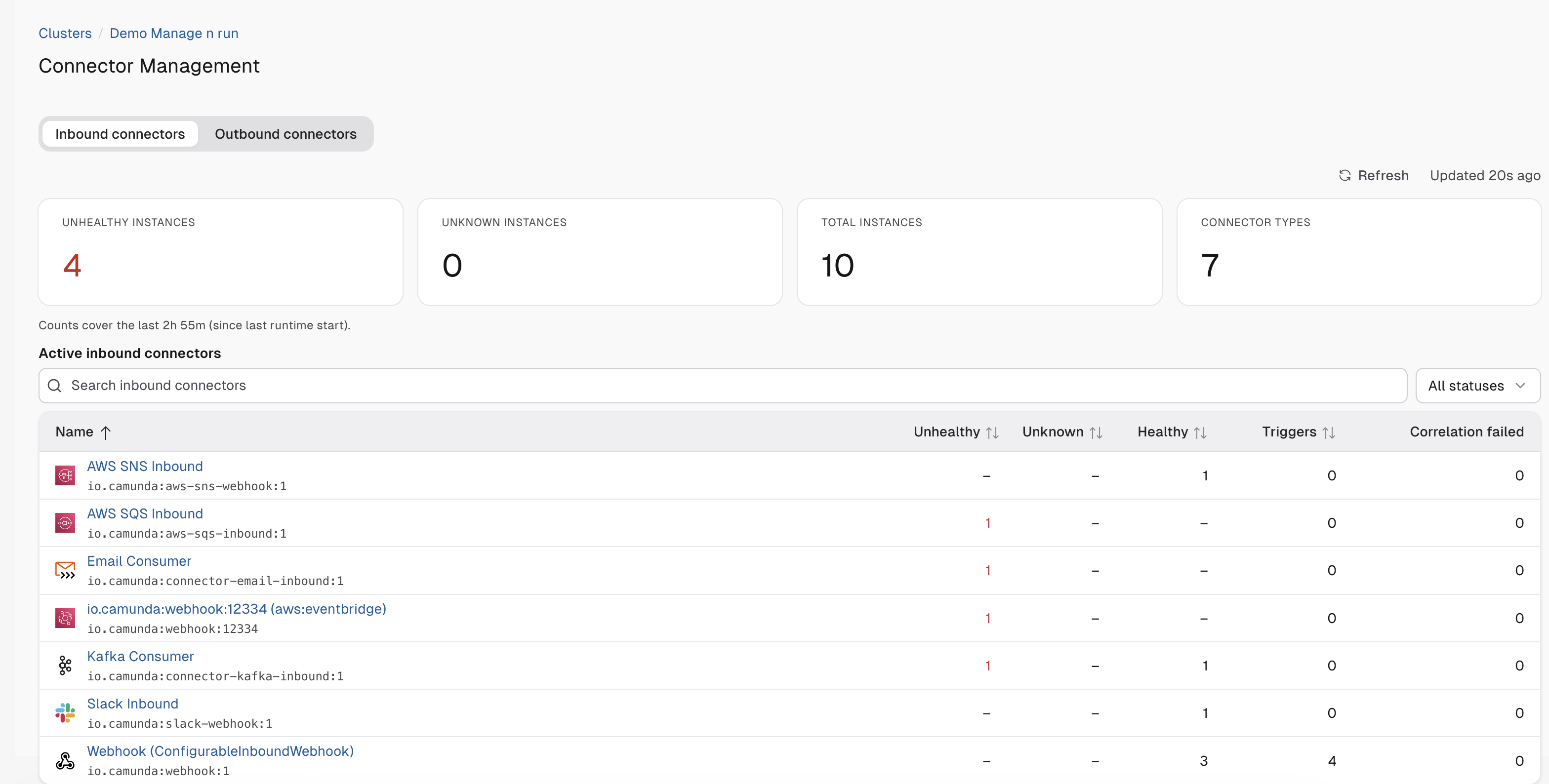Click the Refresh circular arrow icon
The height and width of the screenshot is (784, 1549).
point(1345,176)
